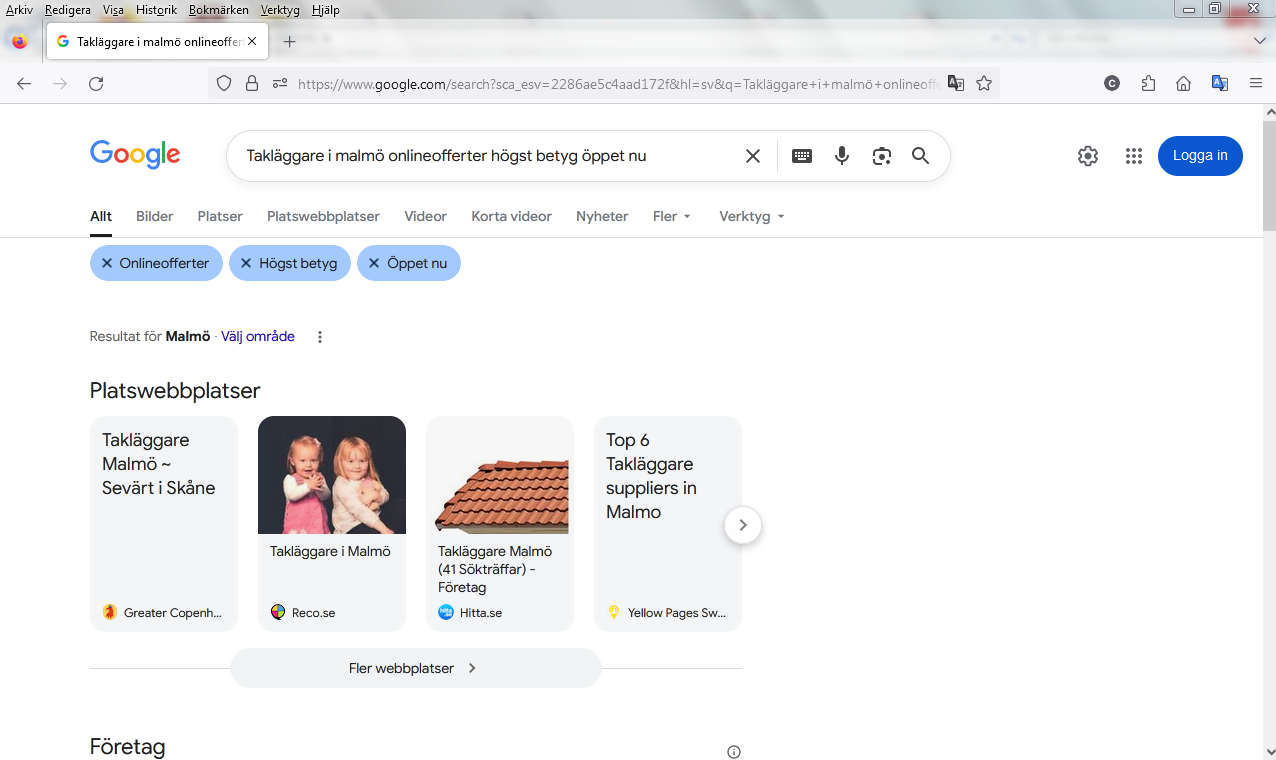The height and width of the screenshot is (760, 1276).
Task: Click the magnifier search button
Action: pyautogui.click(x=920, y=156)
